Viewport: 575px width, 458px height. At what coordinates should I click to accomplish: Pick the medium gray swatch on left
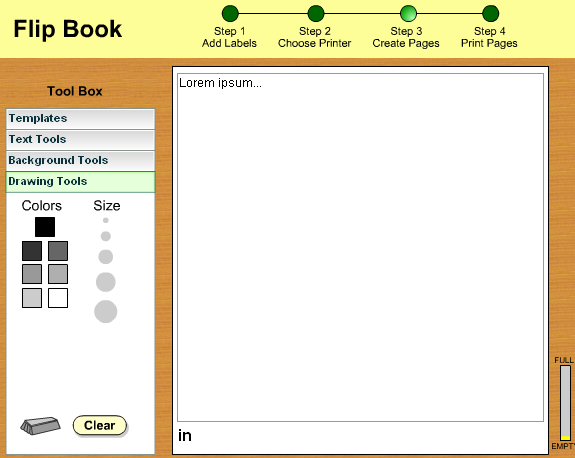tap(32, 274)
